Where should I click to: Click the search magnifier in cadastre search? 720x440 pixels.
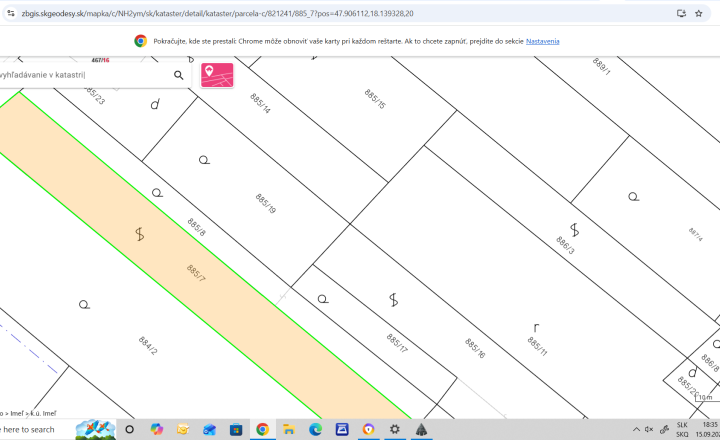[179, 75]
